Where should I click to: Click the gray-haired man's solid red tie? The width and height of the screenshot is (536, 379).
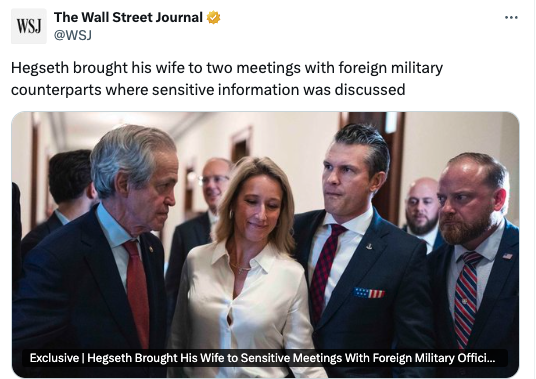(x=138, y=290)
